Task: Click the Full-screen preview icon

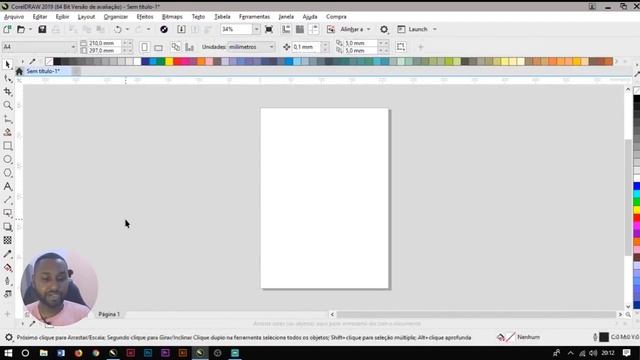Action: pyautogui.click(x=269, y=29)
